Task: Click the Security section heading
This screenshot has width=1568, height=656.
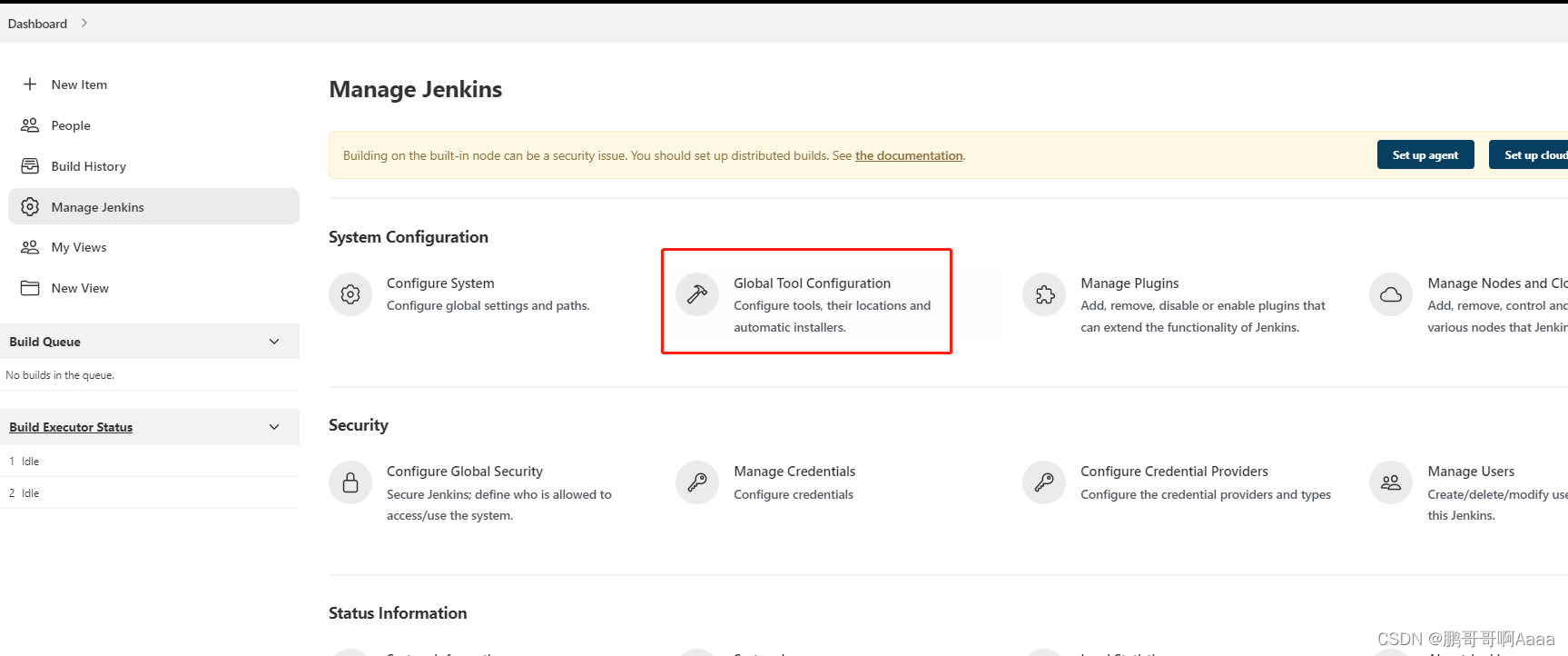Action: pos(359,425)
